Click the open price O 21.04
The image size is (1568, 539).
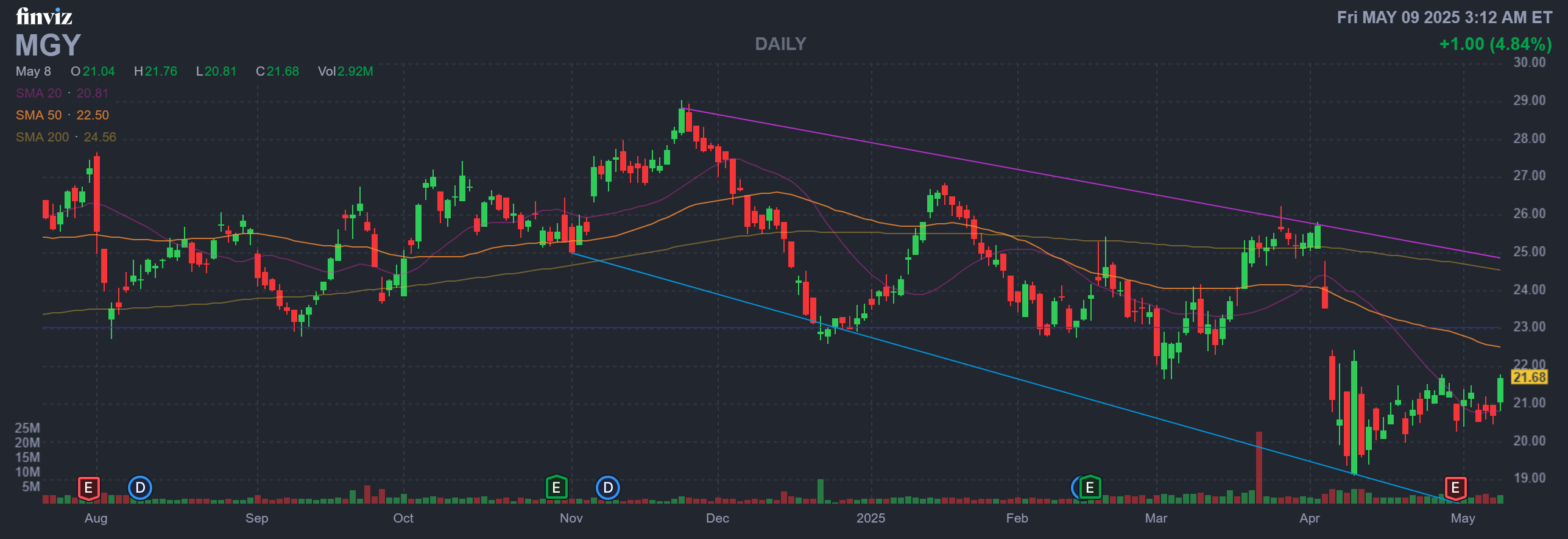[x=93, y=71]
